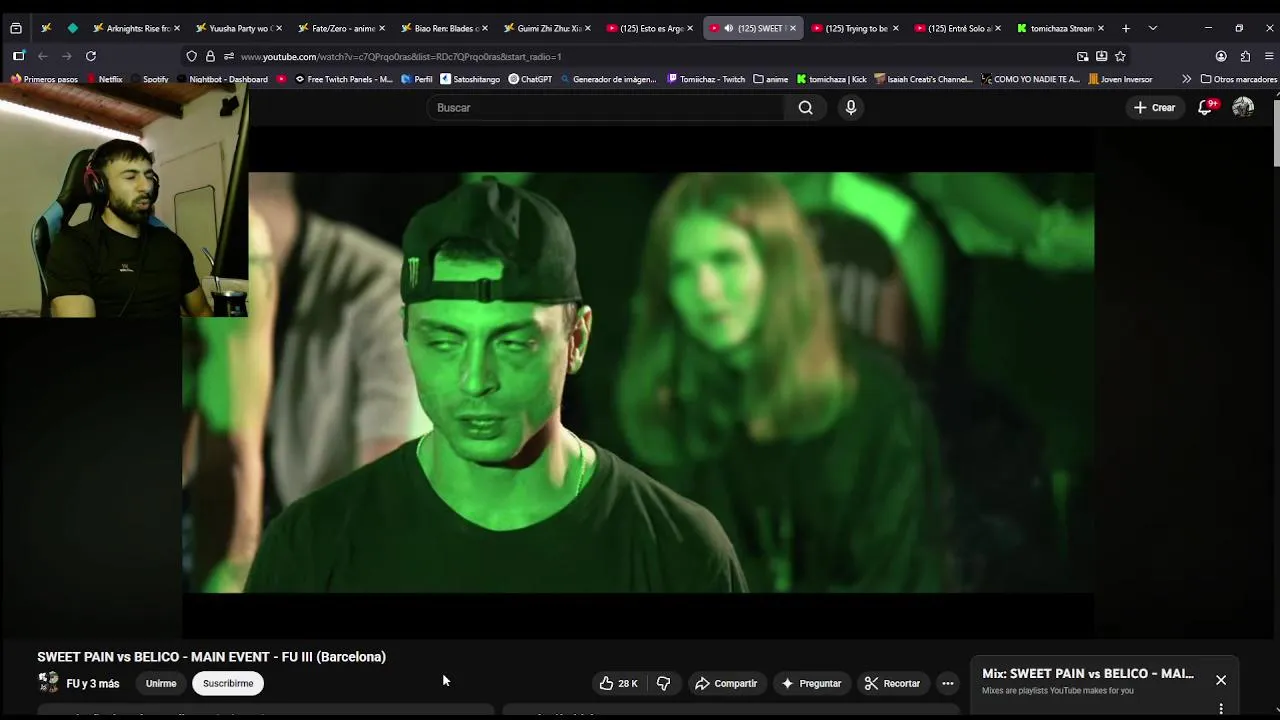Open YouTube notifications bell
The image size is (1280, 720).
[1205, 107]
